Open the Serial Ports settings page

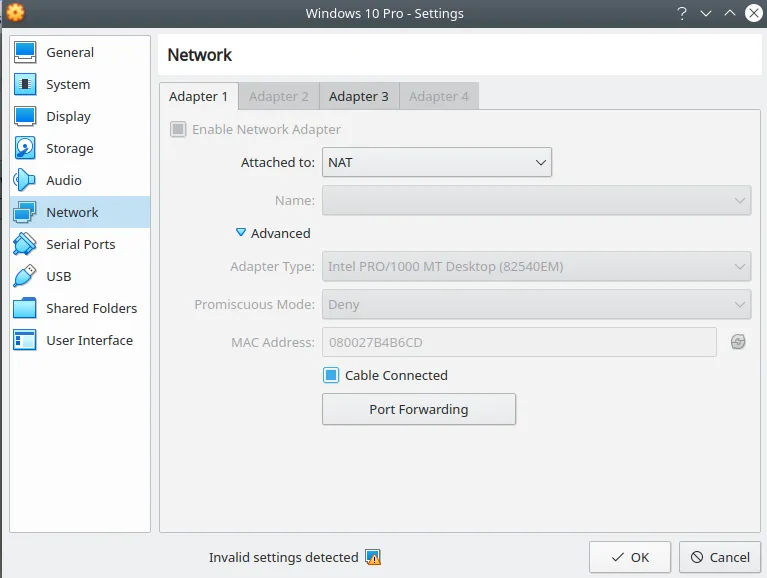point(80,244)
